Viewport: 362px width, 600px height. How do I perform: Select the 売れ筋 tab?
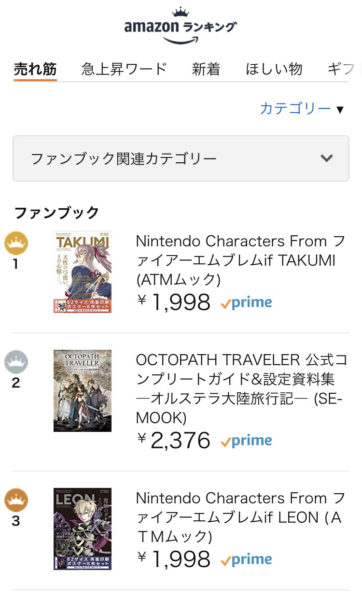tap(35, 70)
